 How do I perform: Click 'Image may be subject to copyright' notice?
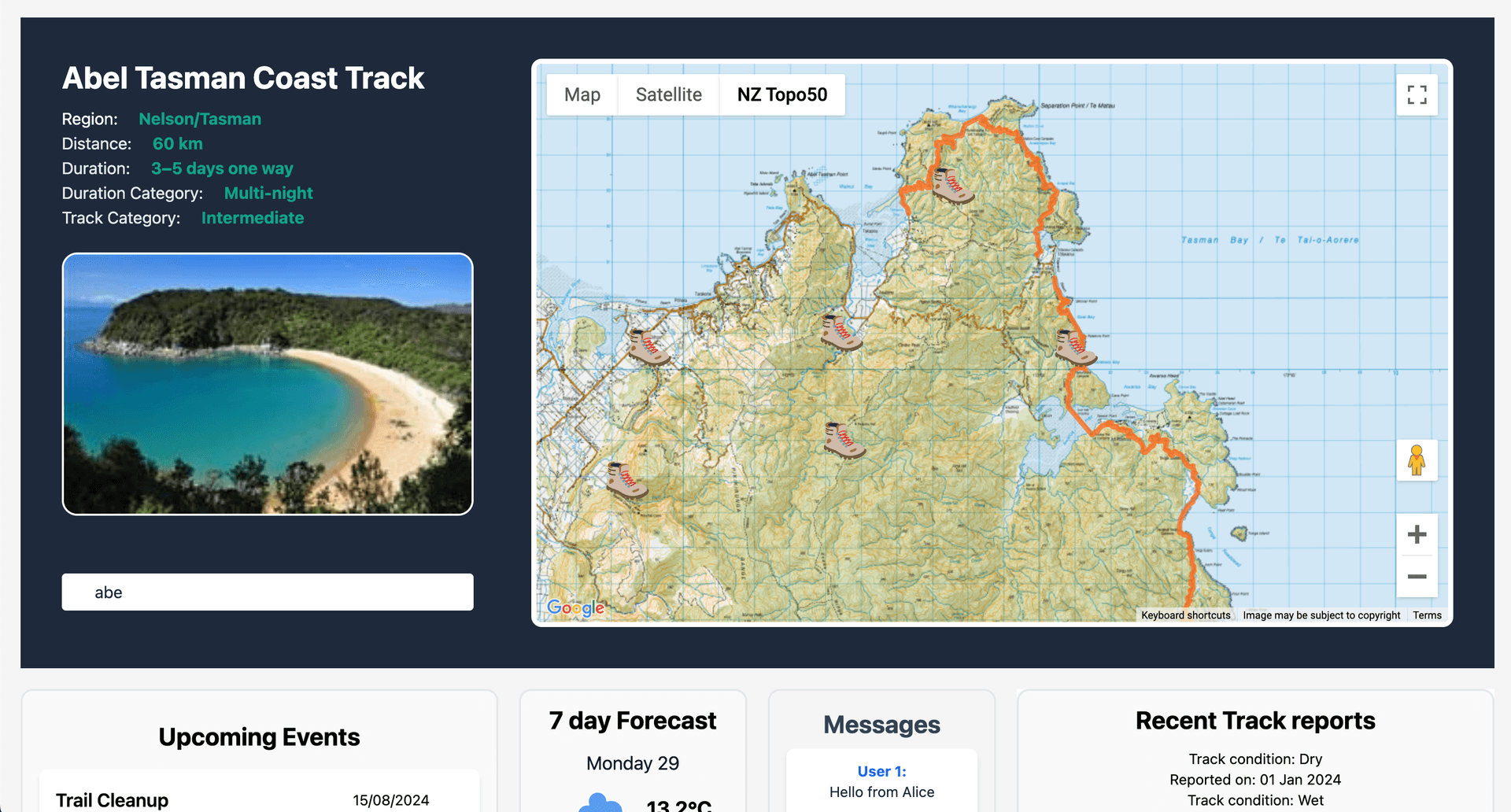[1321, 615]
